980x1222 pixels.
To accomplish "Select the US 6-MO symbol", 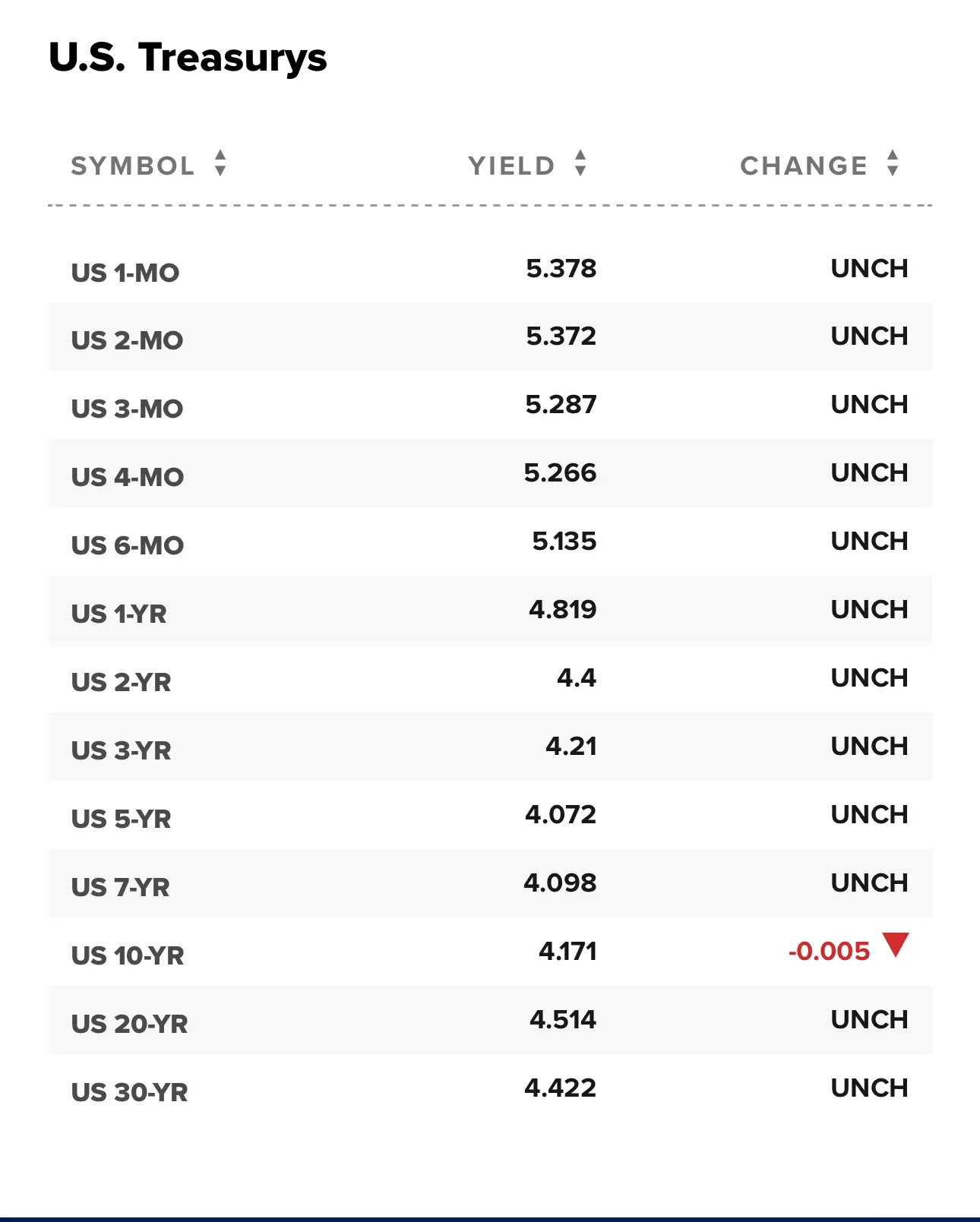I will coord(128,545).
